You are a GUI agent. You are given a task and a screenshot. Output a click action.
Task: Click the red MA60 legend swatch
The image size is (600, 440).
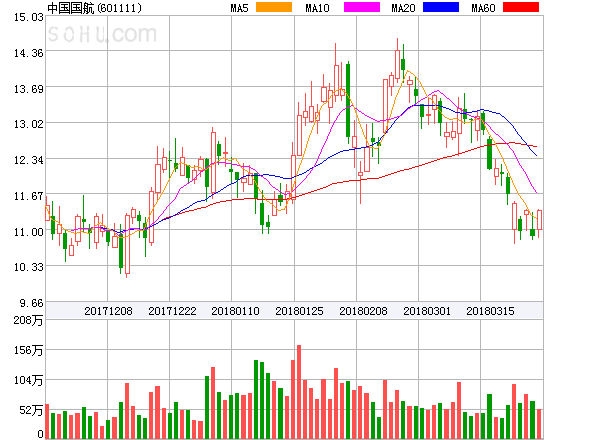[522, 8]
